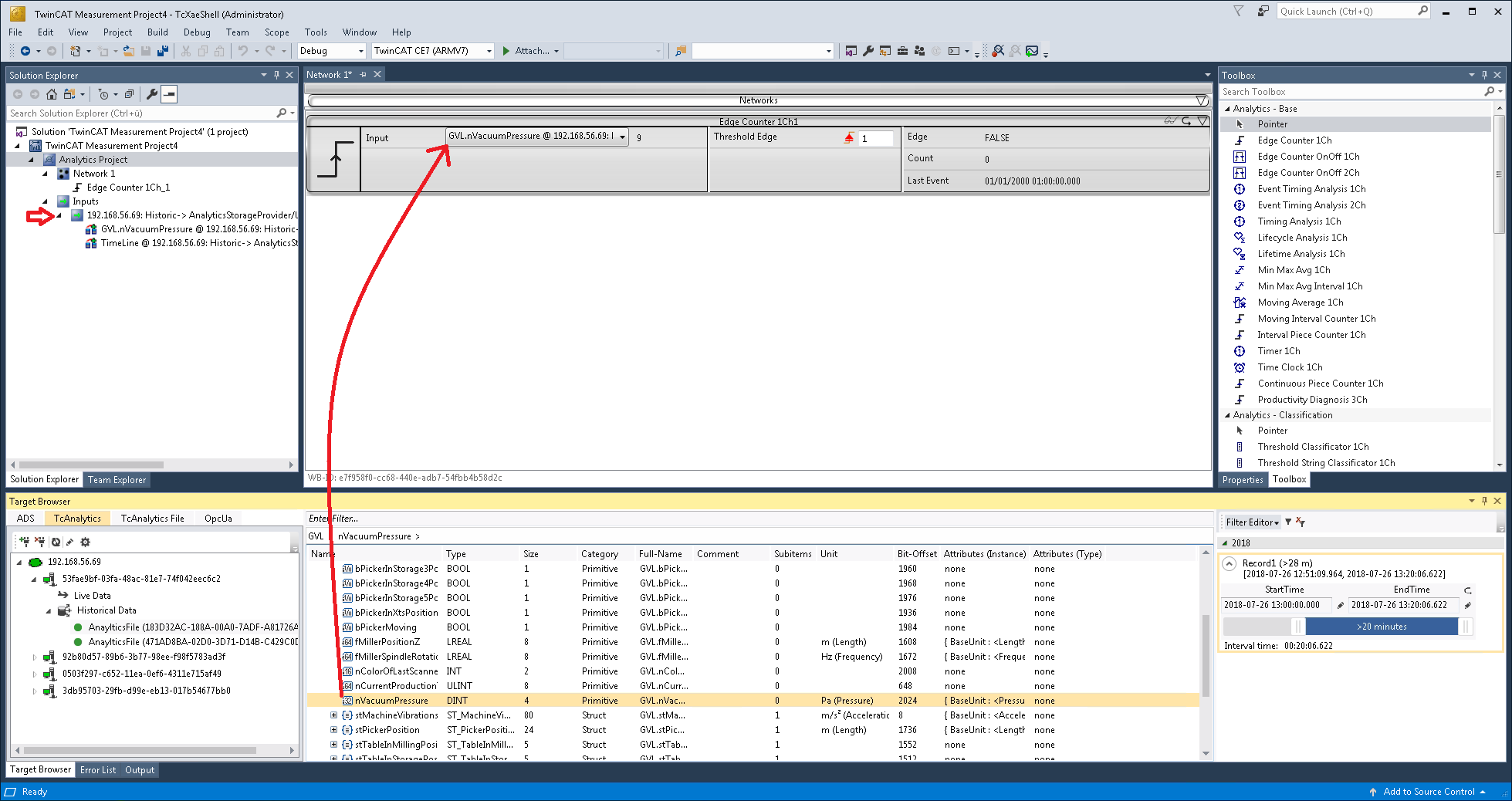
Task: Click the pencil icon next to EndTime field
Action: pos(1467,606)
